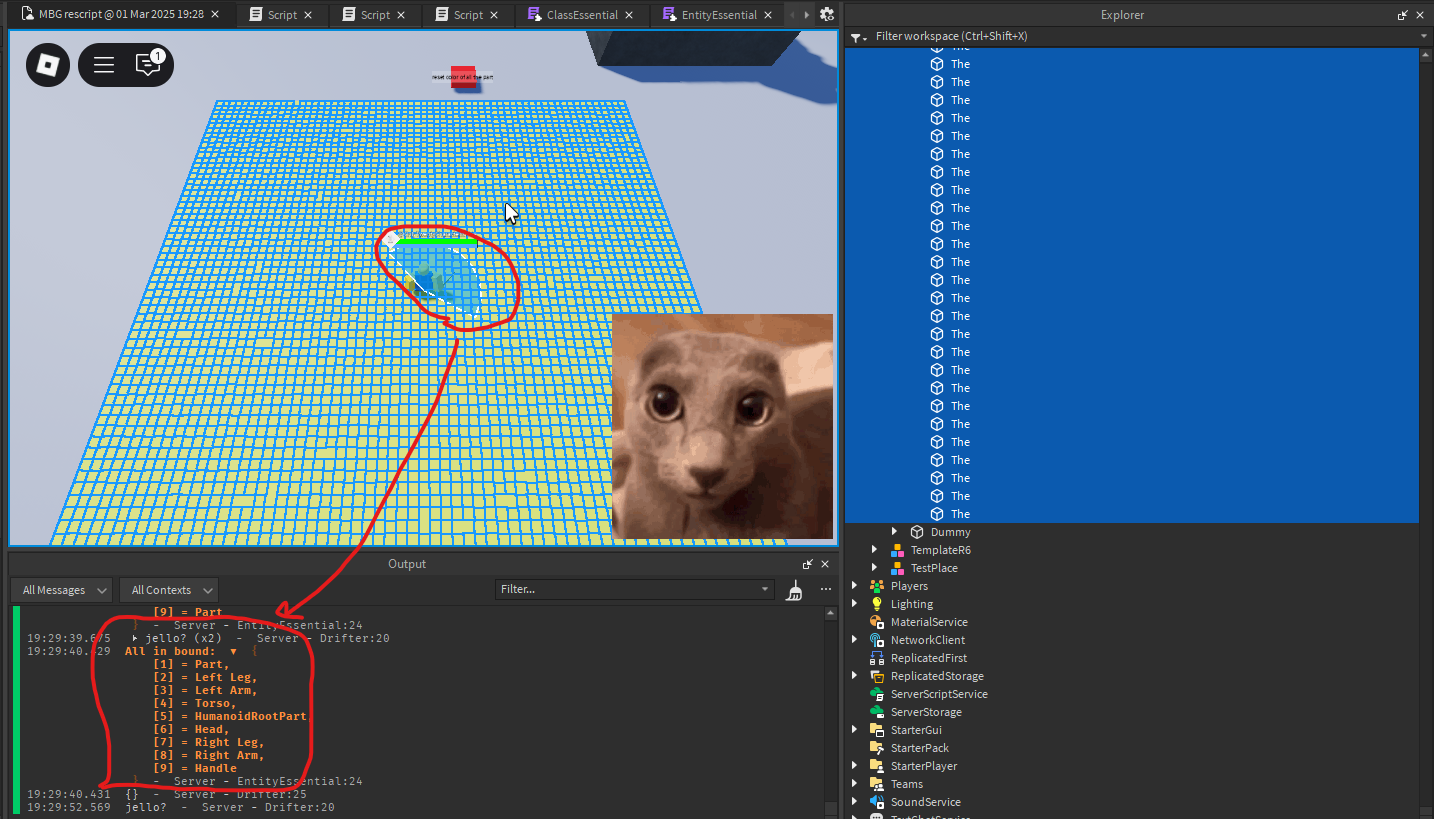
Task: Open the Output options three-dot menu
Action: [x=826, y=590]
